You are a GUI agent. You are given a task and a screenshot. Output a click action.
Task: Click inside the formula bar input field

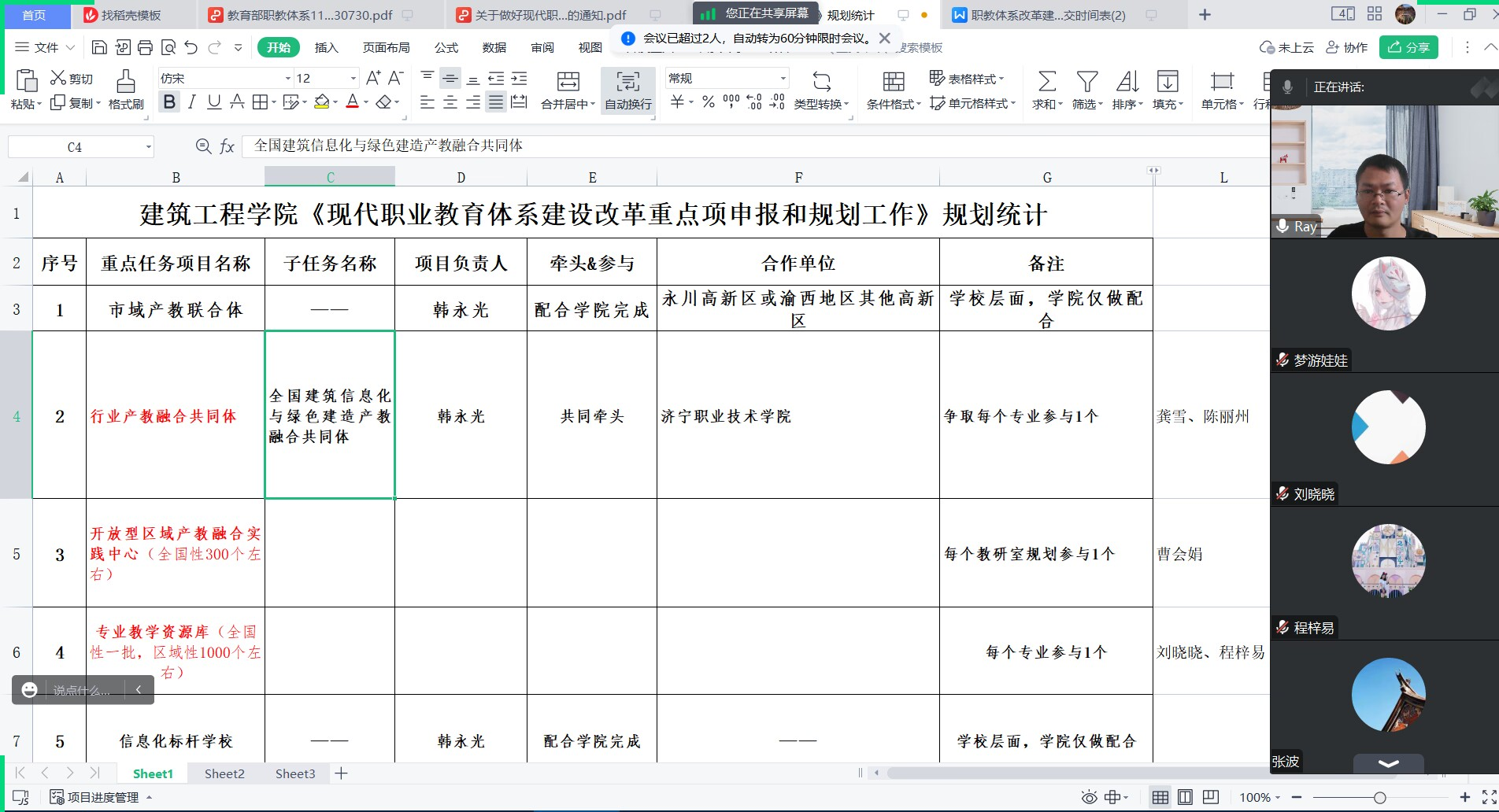pos(551,146)
